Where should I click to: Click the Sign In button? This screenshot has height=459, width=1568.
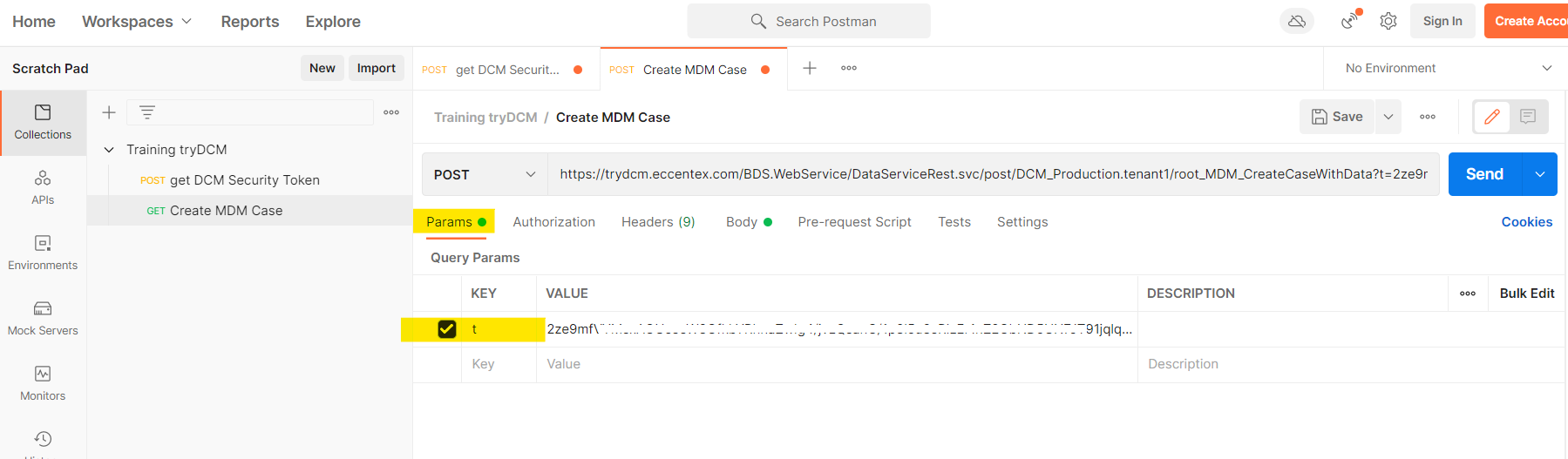click(x=1442, y=21)
